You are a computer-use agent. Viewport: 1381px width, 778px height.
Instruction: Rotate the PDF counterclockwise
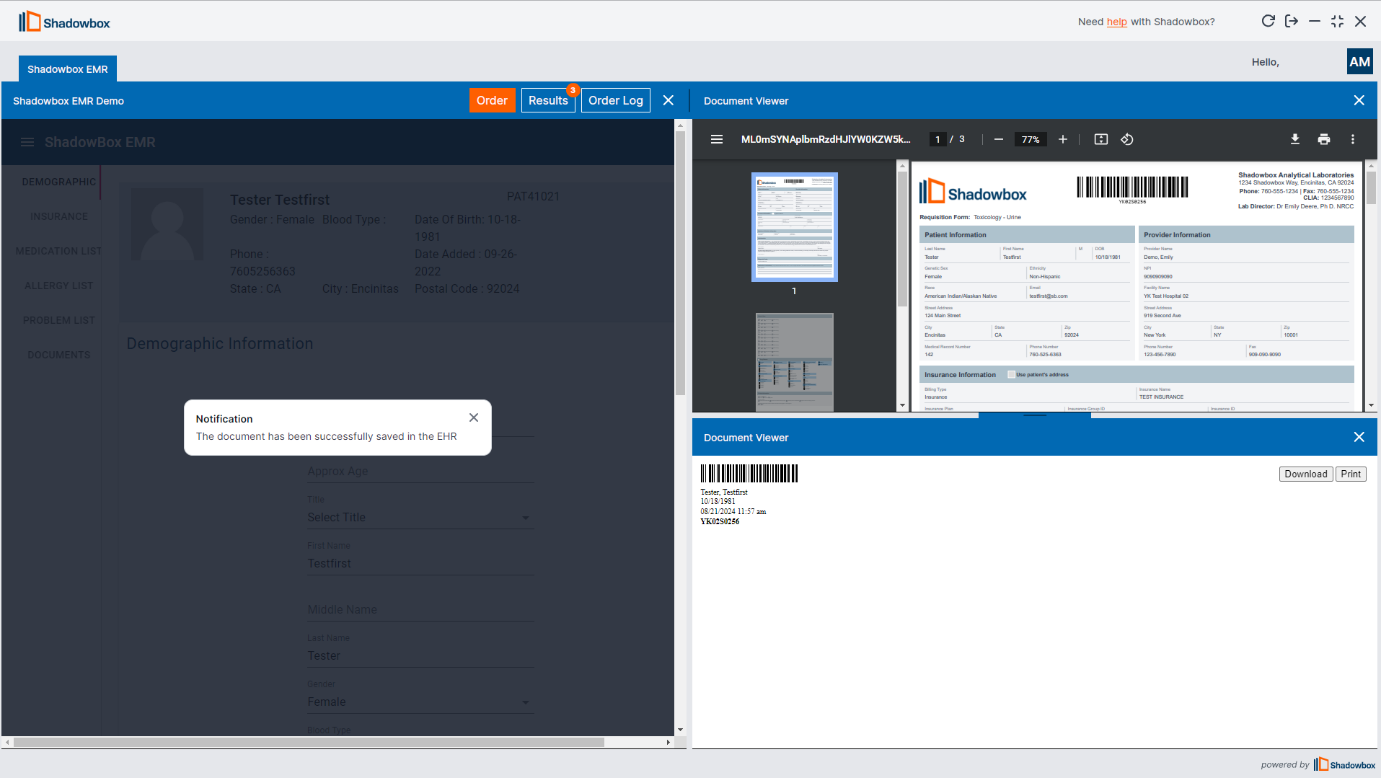pos(1127,139)
